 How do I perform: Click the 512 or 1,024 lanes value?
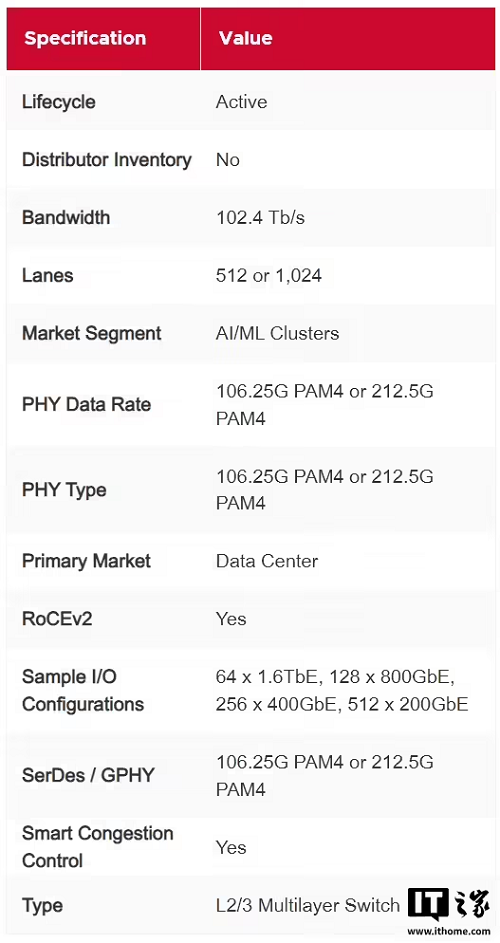(x=268, y=275)
